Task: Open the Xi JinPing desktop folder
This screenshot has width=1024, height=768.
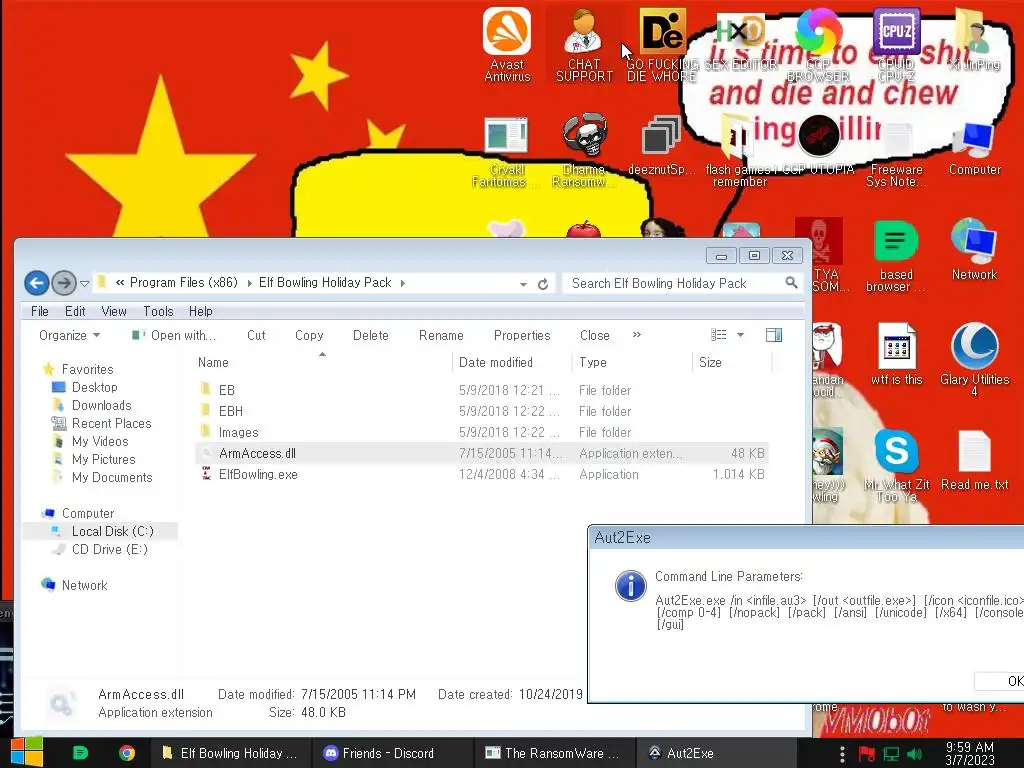Action: [x=974, y=39]
